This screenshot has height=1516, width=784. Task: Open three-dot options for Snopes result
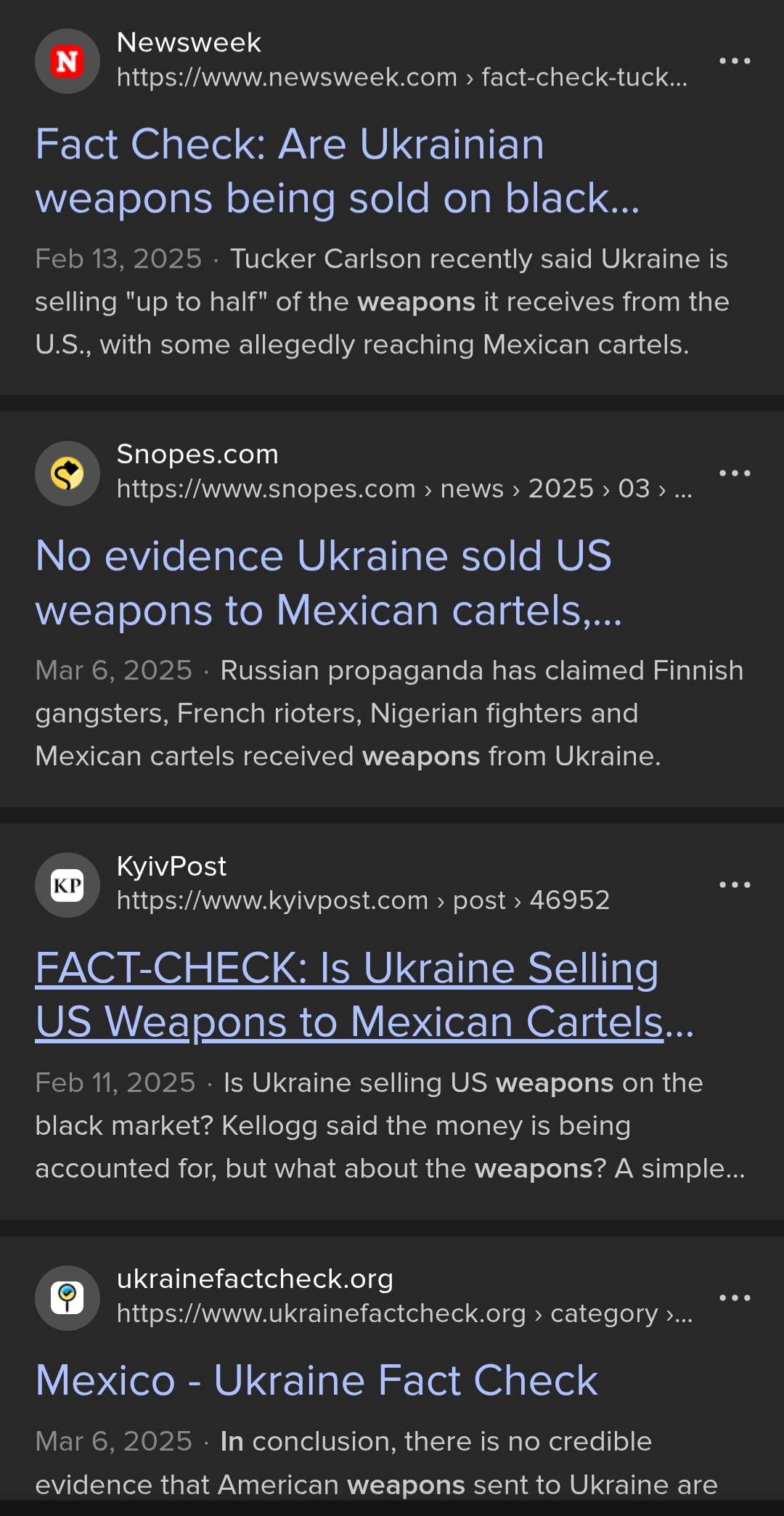click(735, 473)
